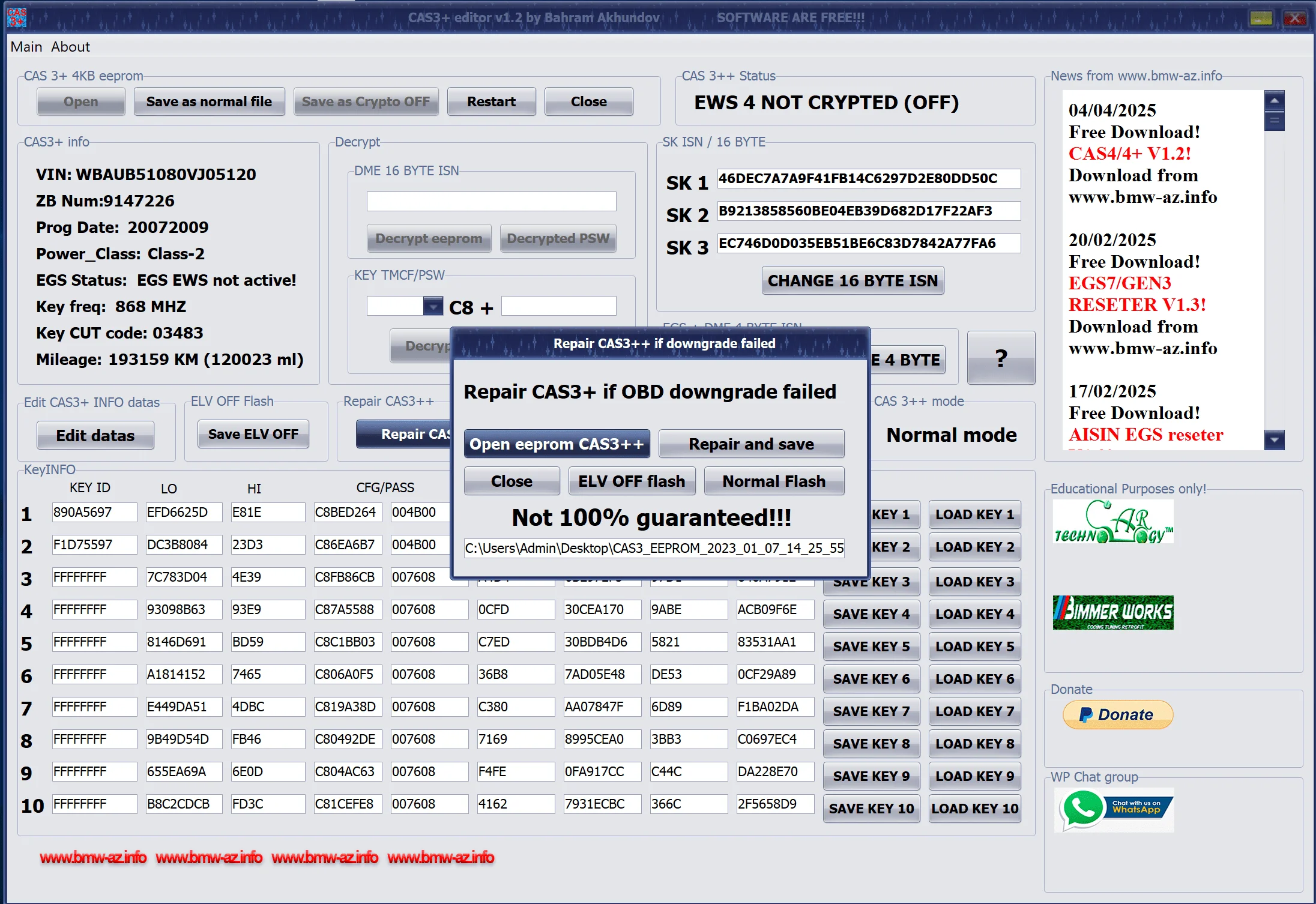Click Key 4 CFG field C87A5588

(348, 609)
